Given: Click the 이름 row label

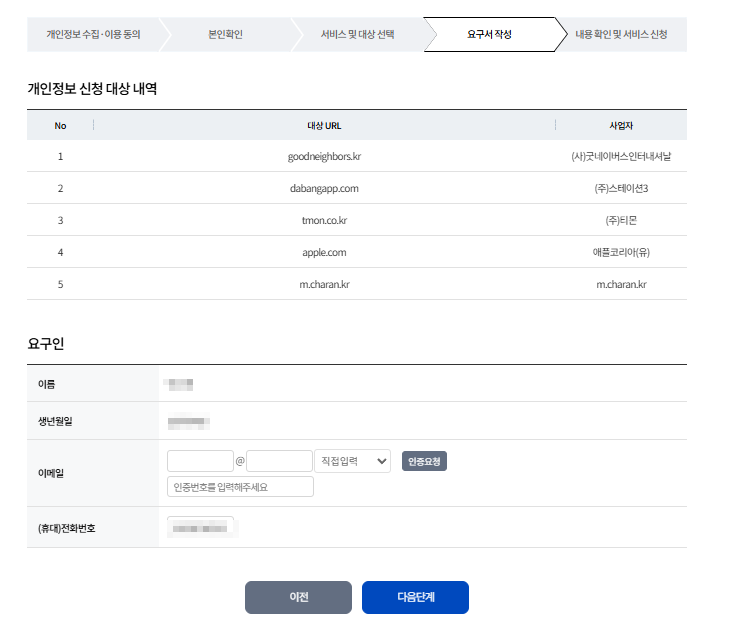Looking at the screenshot, I should [47, 384].
